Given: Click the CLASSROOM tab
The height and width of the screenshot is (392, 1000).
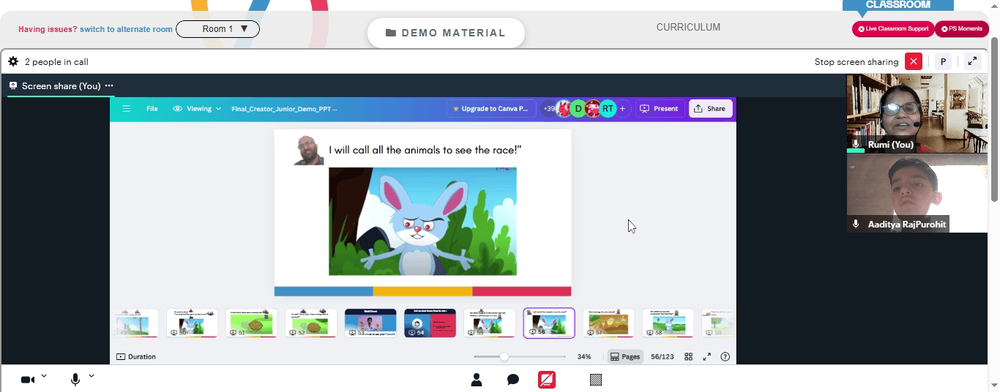Looking at the screenshot, I should pyautogui.click(x=897, y=5).
